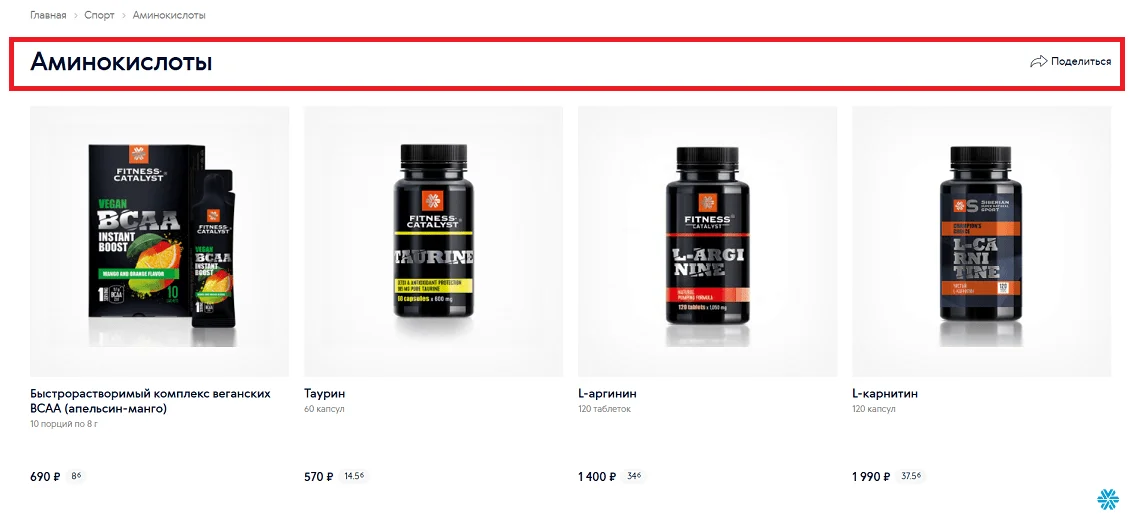Click the blue snowflake logo icon
Viewport: 1131px width, 520px height.
[x=1106, y=498]
